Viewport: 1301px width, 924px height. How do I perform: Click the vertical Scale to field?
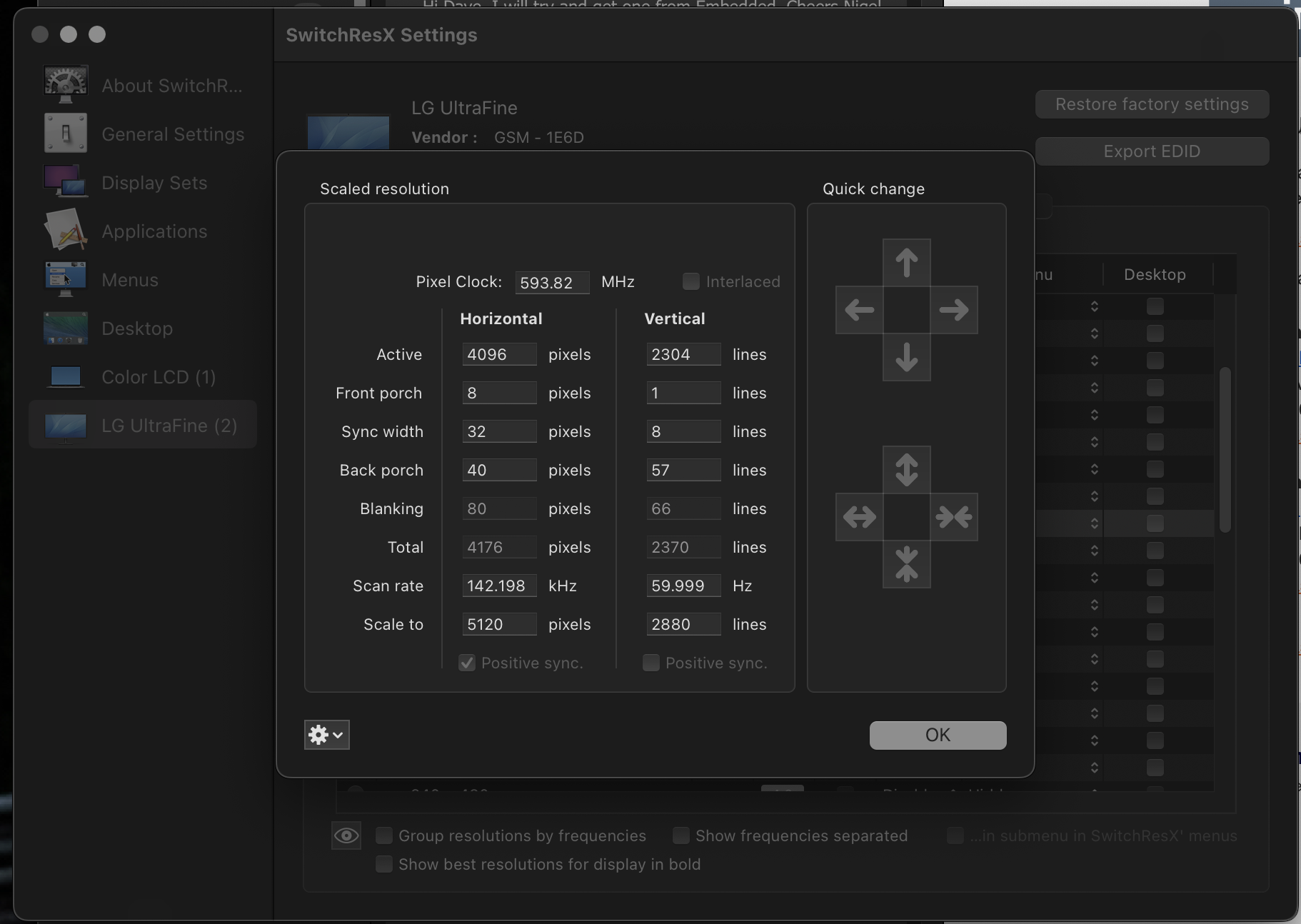click(683, 624)
